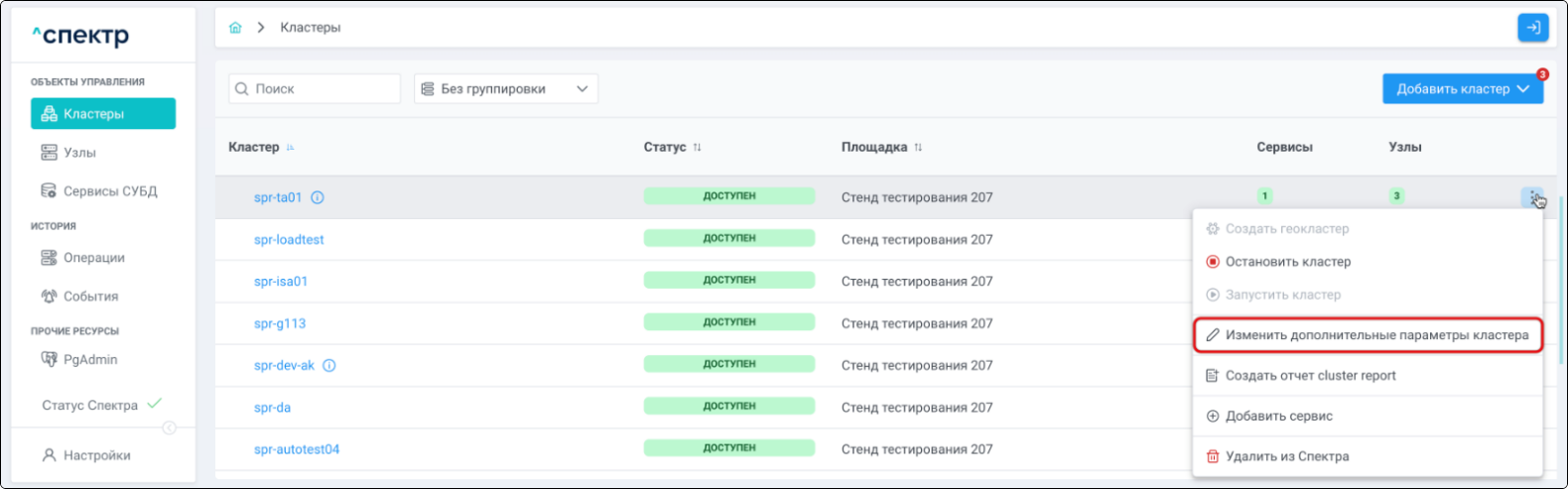Click info icon next to spr-dev-ak
Viewport: 1568px width, 489px height.
click(329, 365)
